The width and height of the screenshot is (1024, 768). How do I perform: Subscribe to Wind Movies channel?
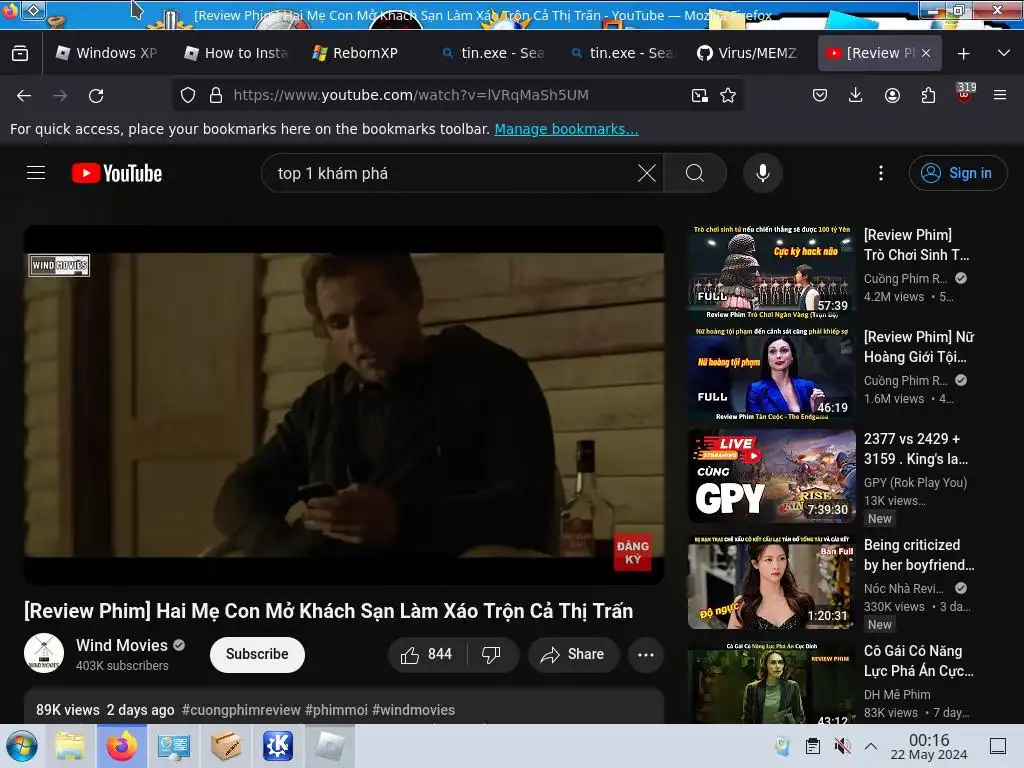click(x=257, y=654)
